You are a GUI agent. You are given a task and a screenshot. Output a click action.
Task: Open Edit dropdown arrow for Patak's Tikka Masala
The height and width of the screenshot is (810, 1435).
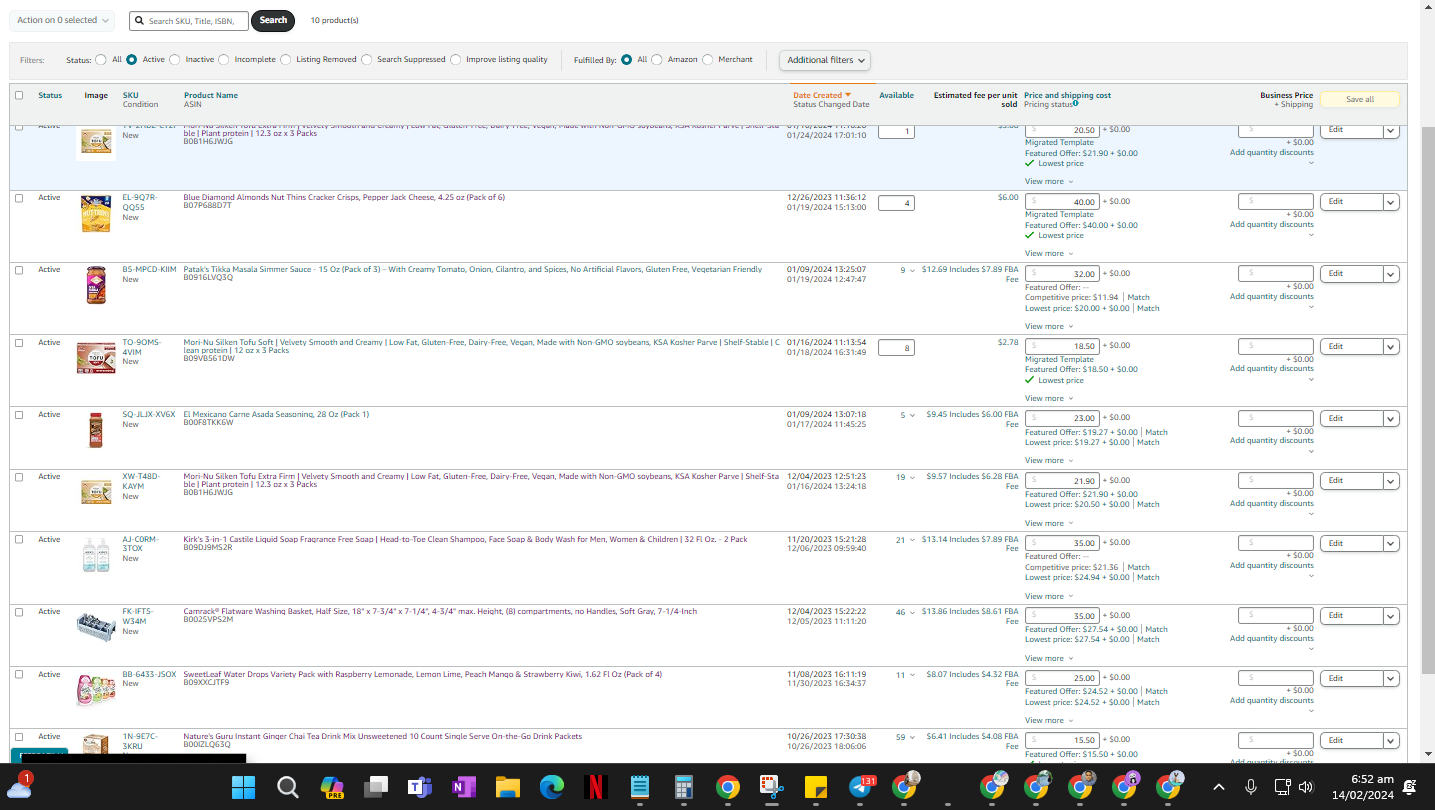(1391, 274)
